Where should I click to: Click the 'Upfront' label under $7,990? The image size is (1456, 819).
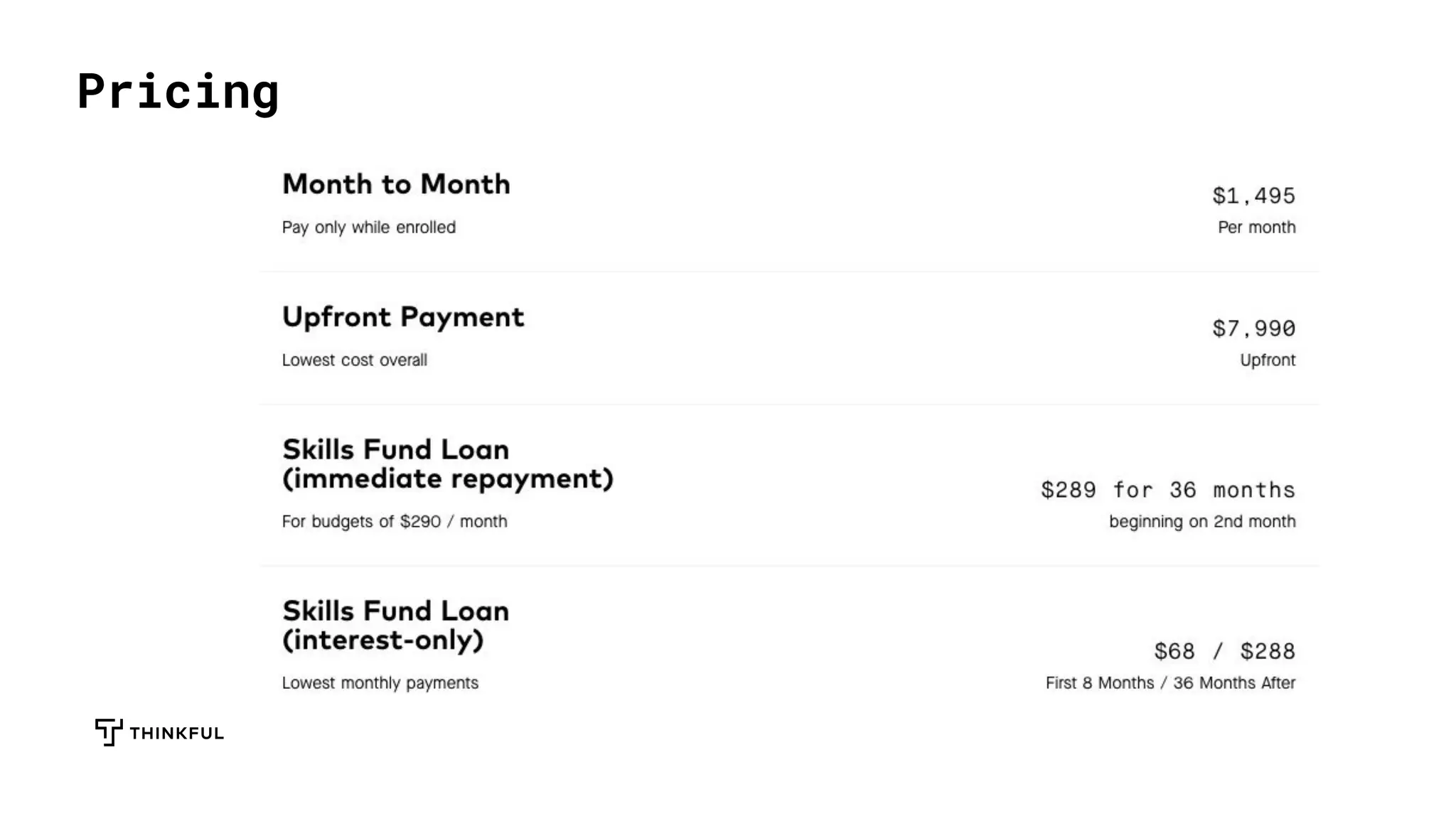[x=1267, y=360]
